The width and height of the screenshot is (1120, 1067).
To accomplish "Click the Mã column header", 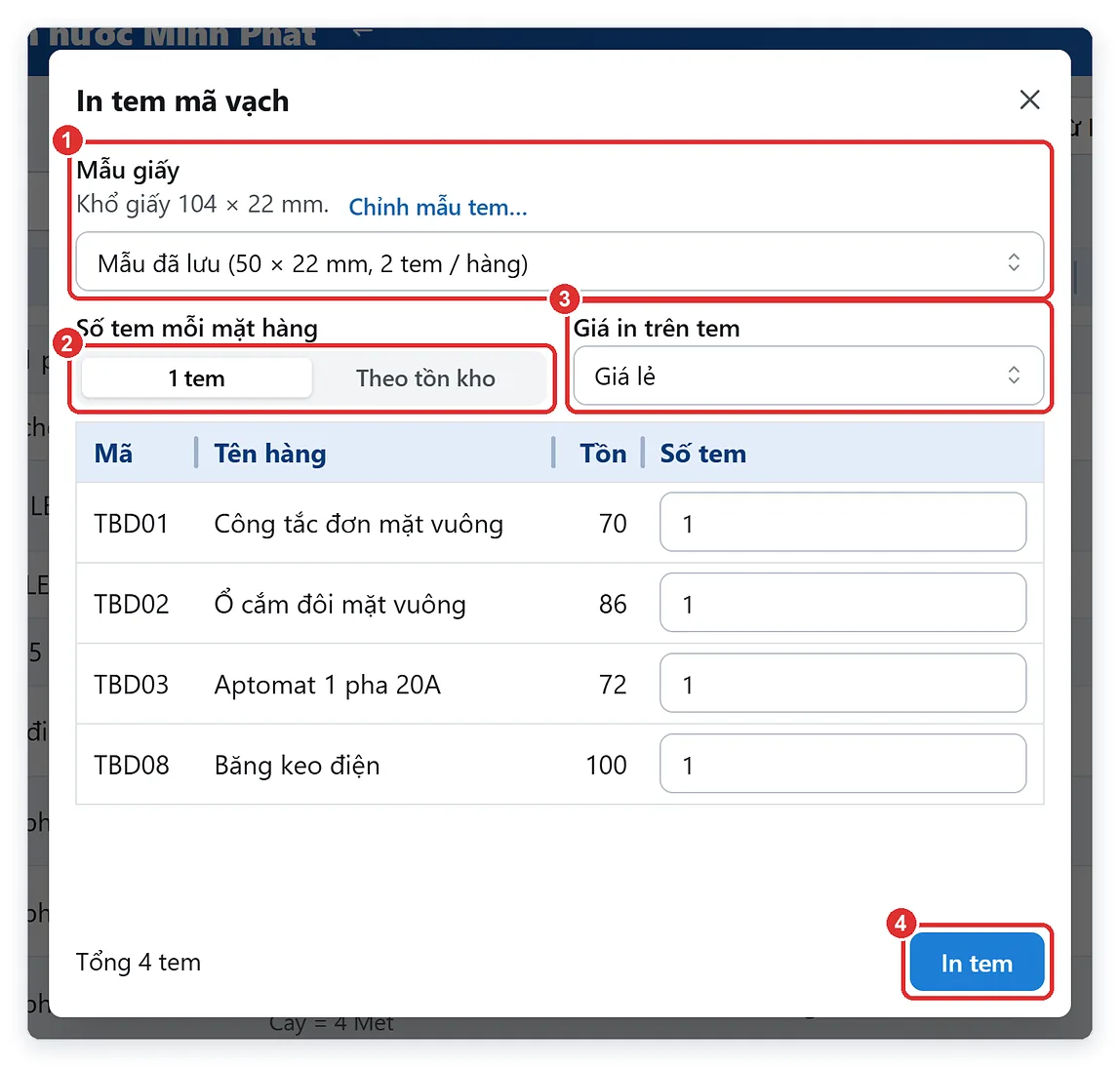I will click(x=113, y=454).
